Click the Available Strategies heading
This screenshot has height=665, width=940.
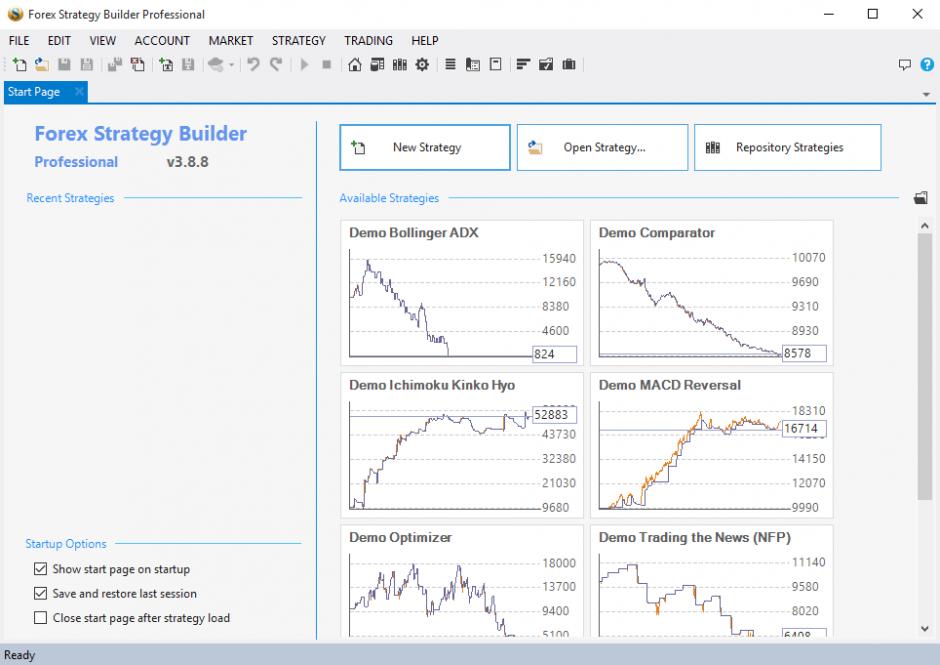(x=389, y=198)
